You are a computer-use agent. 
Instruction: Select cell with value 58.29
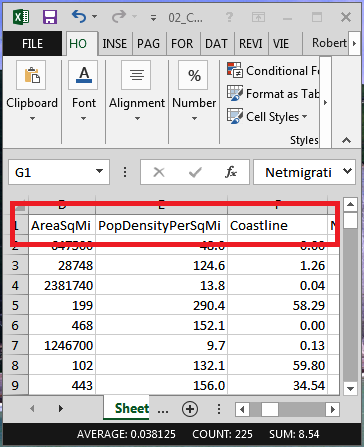point(277,306)
